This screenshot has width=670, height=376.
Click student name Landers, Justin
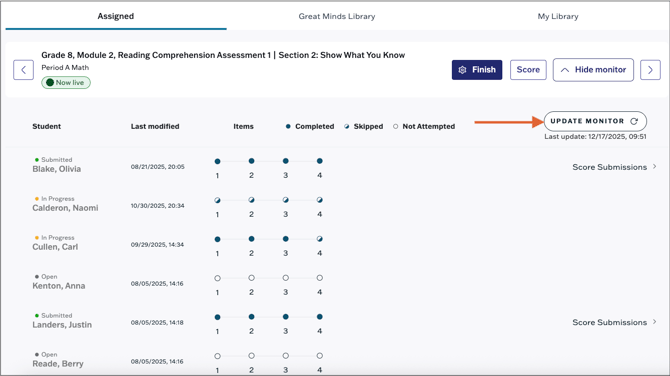[x=62, y=325]
